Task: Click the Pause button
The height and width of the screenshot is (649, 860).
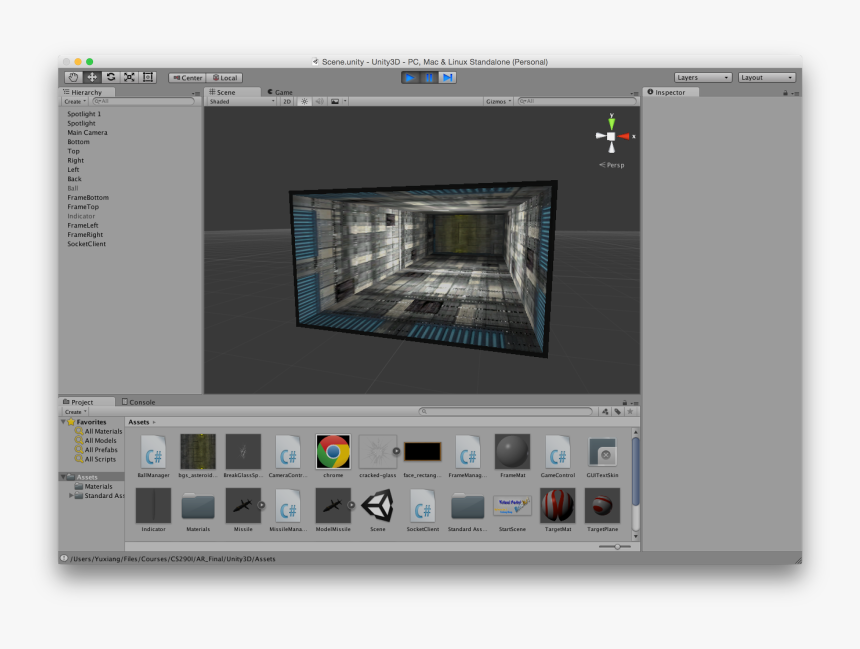Action: pos(429,77)
